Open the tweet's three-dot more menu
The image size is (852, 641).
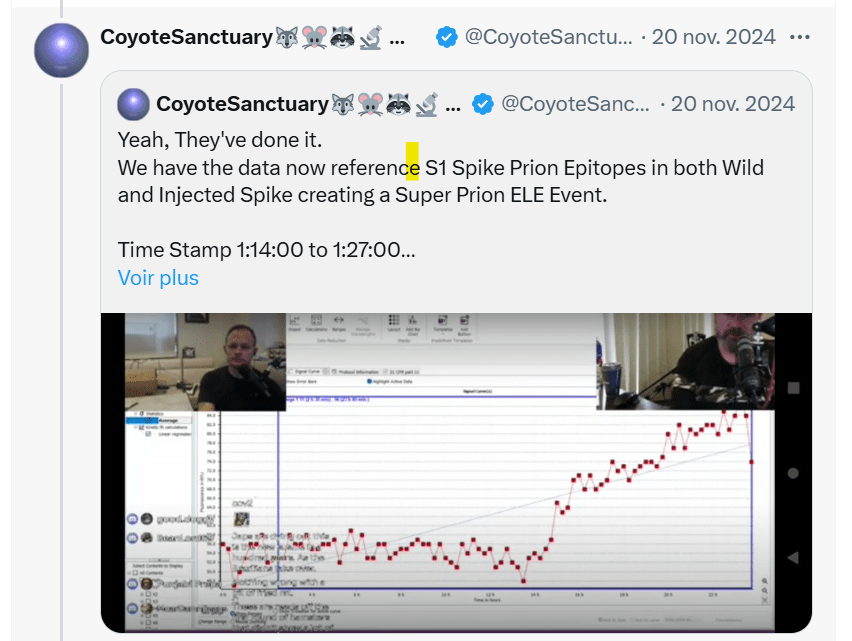800,38
